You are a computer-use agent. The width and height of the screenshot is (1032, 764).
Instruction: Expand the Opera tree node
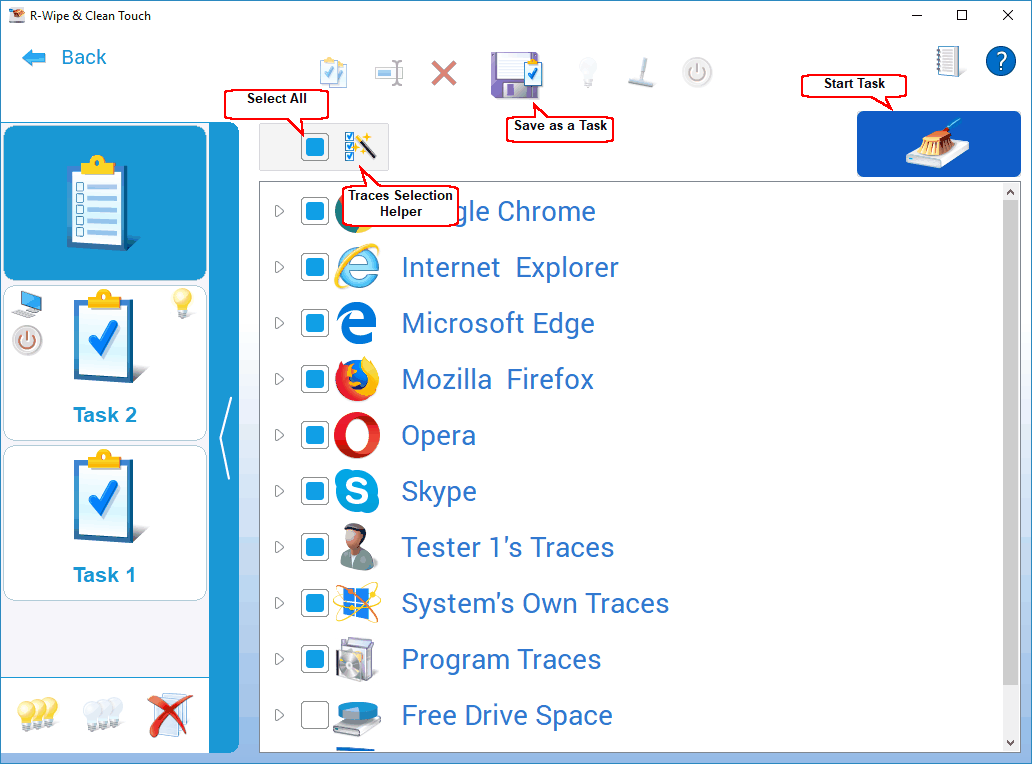280,435
